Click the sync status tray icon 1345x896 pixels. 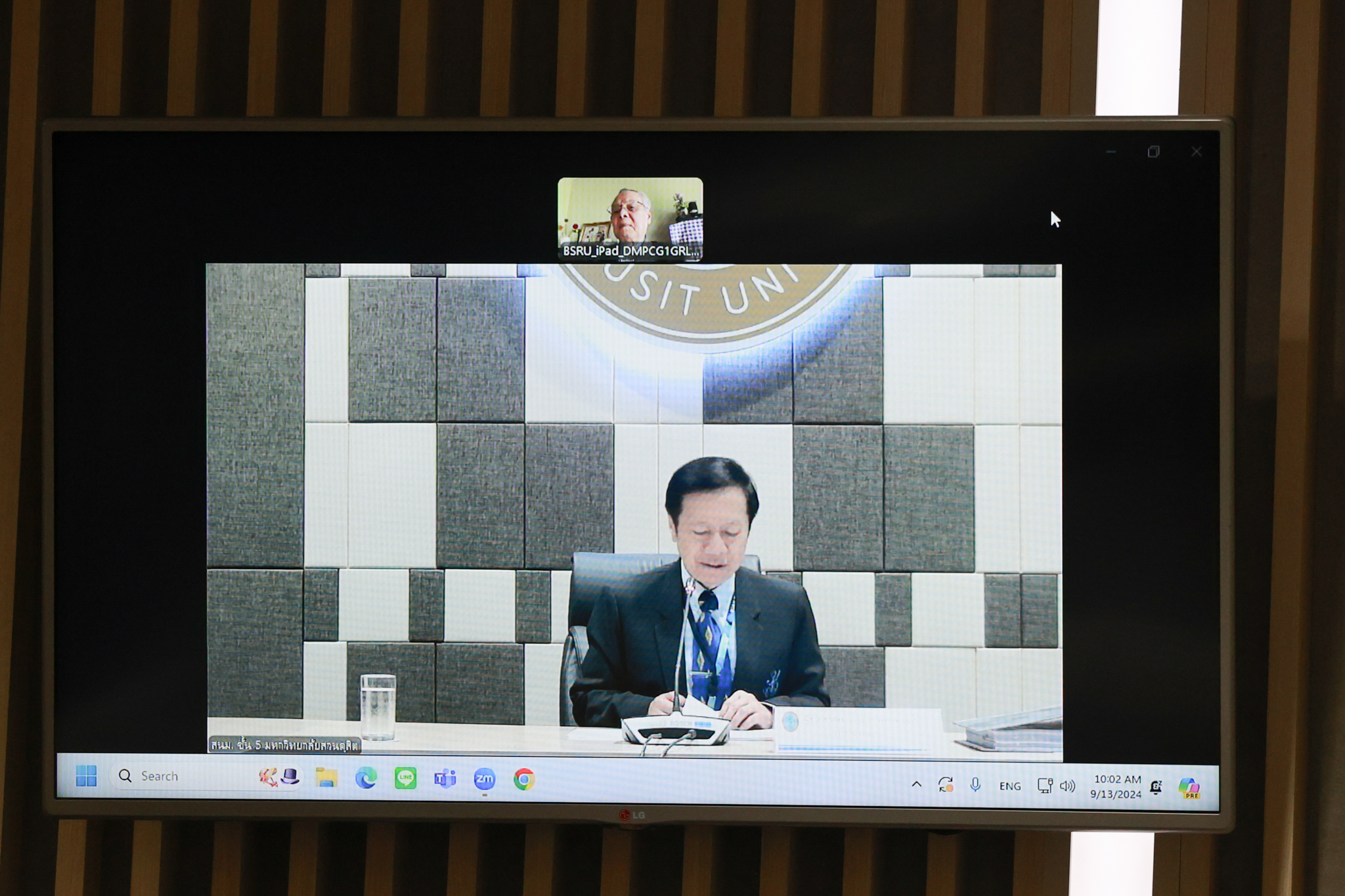tap(946, 784)
